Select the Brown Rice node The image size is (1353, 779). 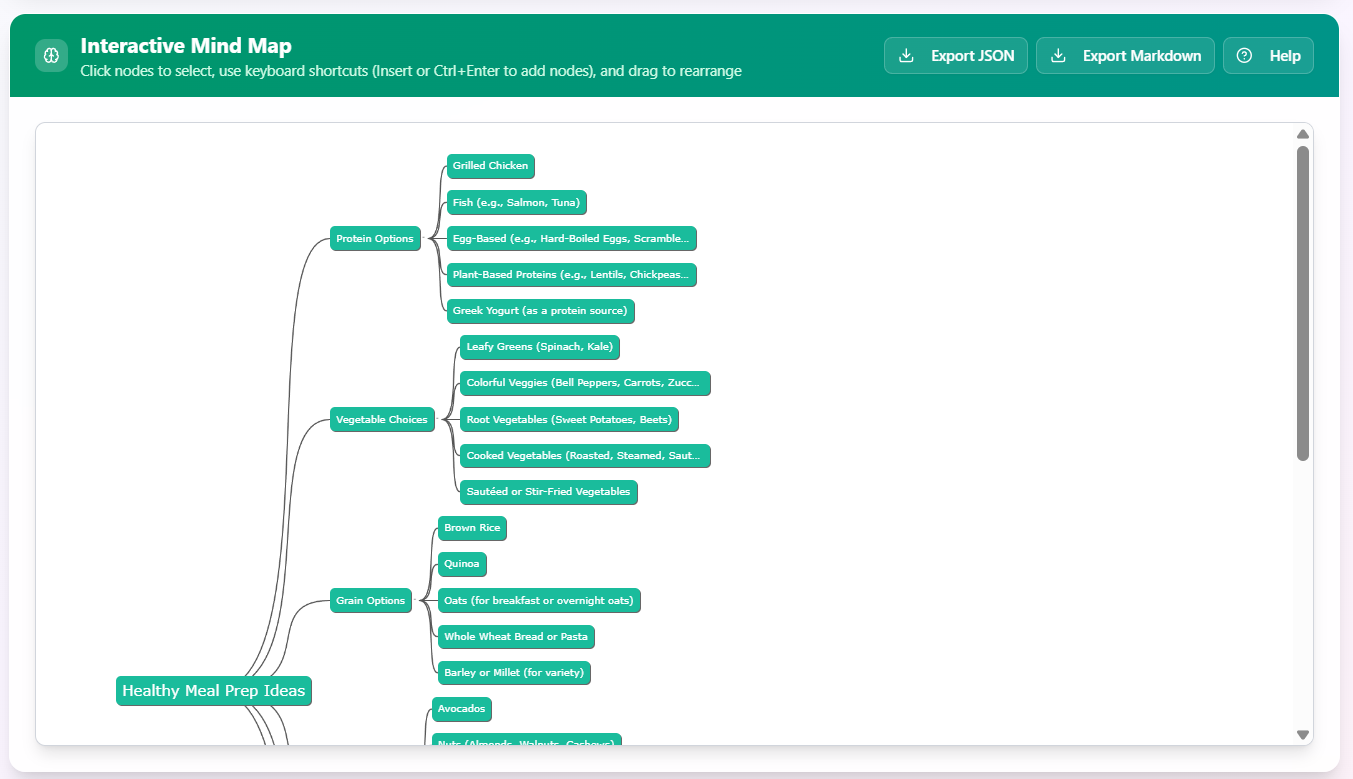click(471, 528)
